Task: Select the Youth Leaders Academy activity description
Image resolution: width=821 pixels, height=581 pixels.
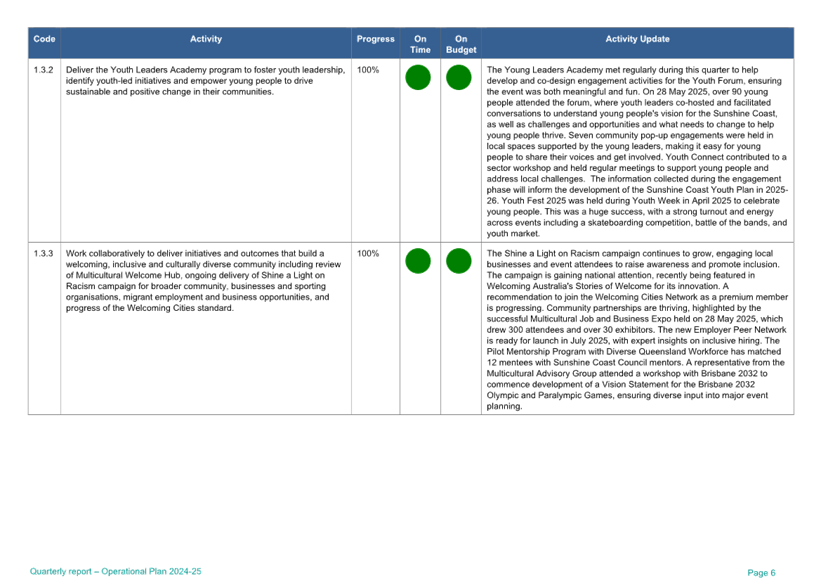Action: click(205, 80)
